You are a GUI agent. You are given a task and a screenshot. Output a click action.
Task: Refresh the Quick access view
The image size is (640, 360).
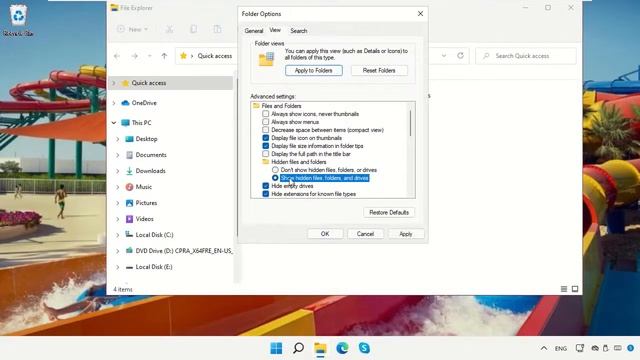460,56
